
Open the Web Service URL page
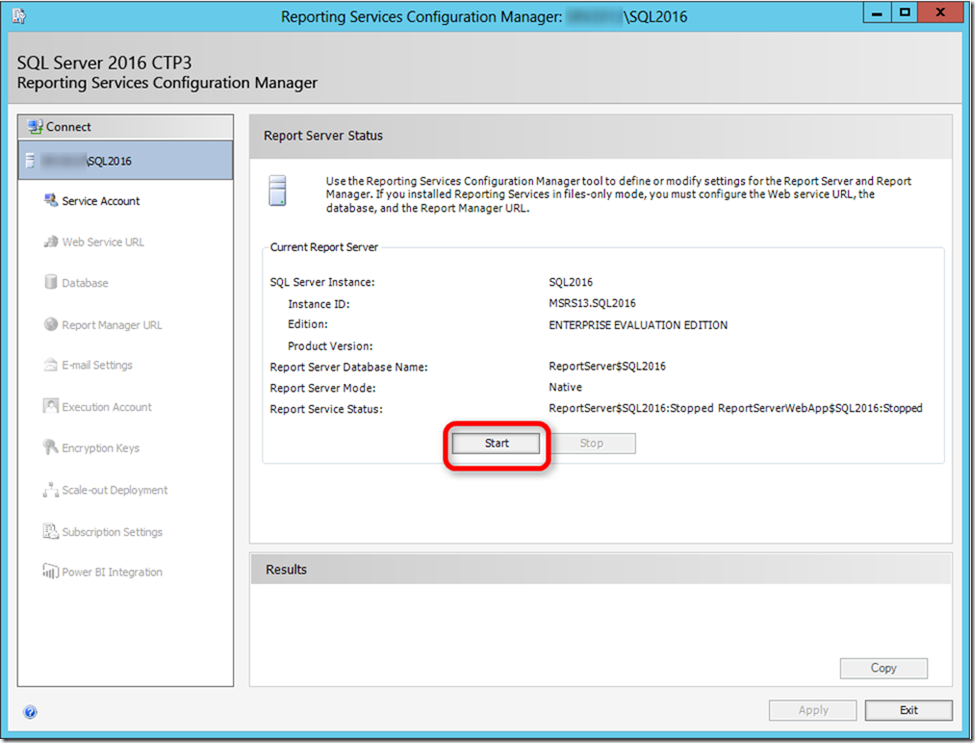click(103, 242)
